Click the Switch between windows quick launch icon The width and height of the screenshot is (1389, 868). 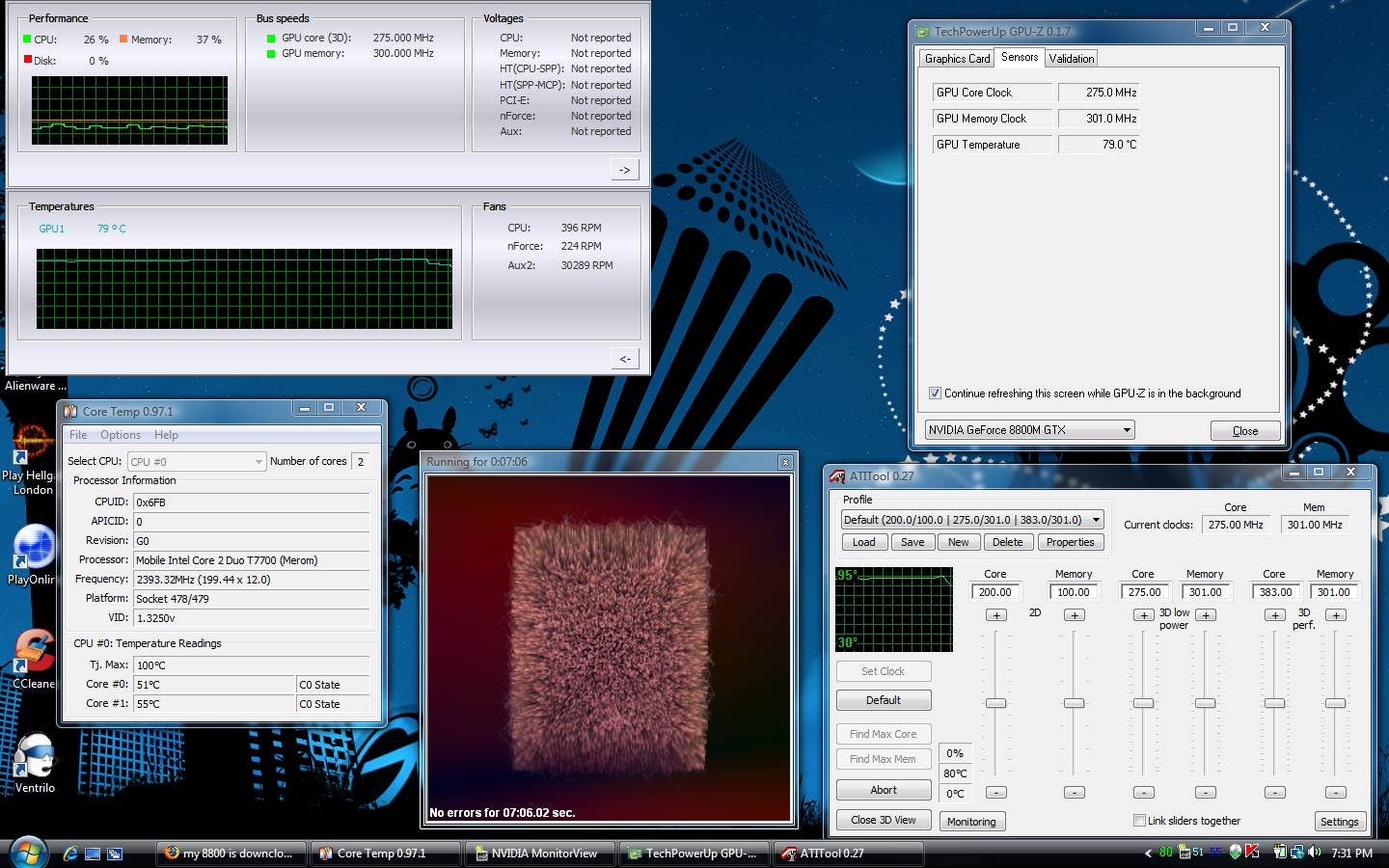(115, 854)
